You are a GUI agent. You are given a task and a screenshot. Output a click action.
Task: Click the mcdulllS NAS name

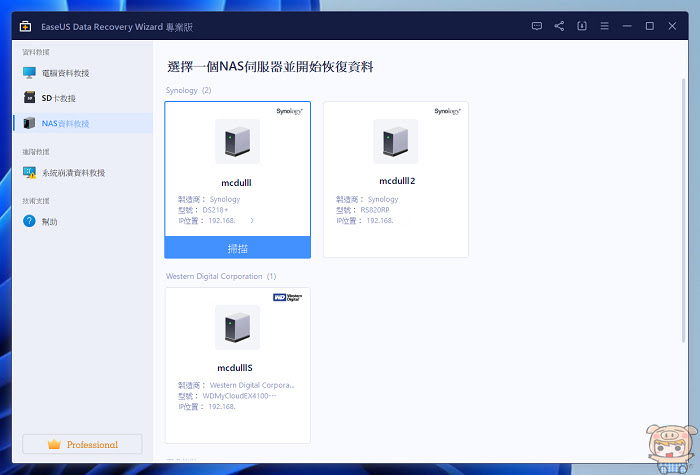pyautogui.click(x=235, y=368)
